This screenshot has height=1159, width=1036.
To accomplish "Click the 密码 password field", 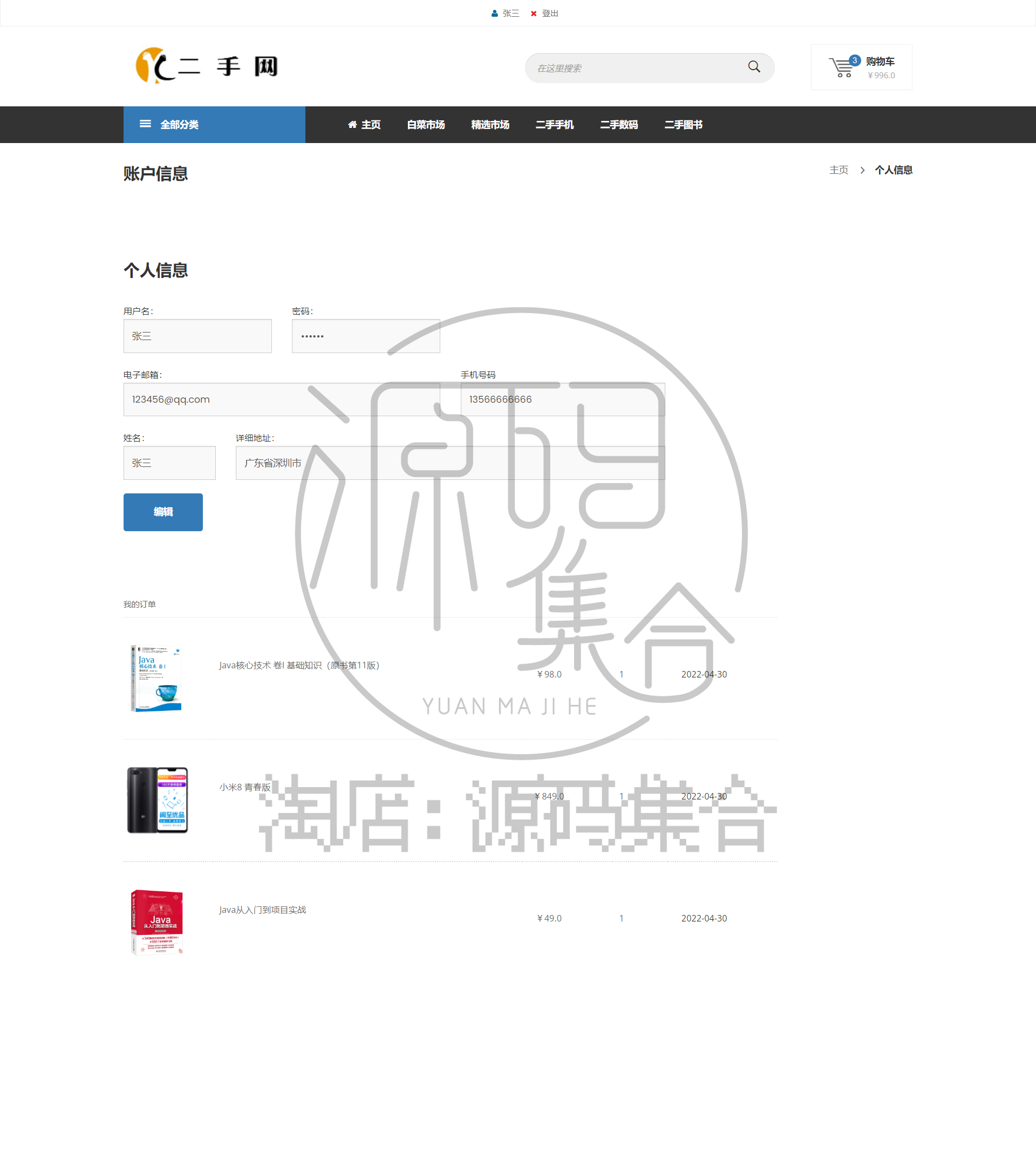I will (366, 336).
